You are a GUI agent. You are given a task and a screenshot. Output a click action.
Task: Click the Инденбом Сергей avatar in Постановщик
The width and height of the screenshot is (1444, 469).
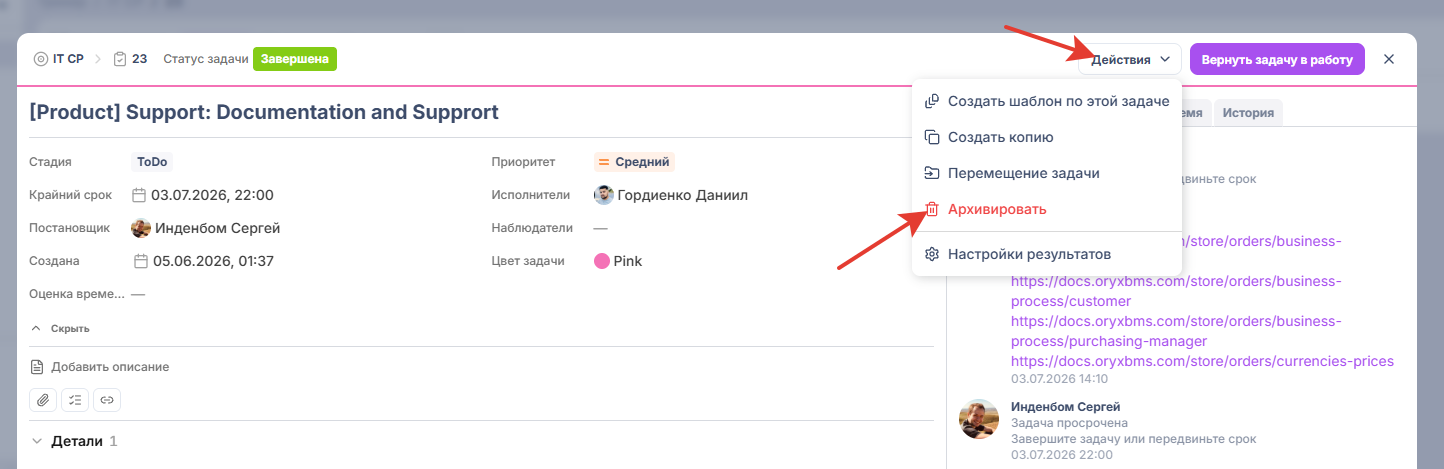(x=141, y=228)
